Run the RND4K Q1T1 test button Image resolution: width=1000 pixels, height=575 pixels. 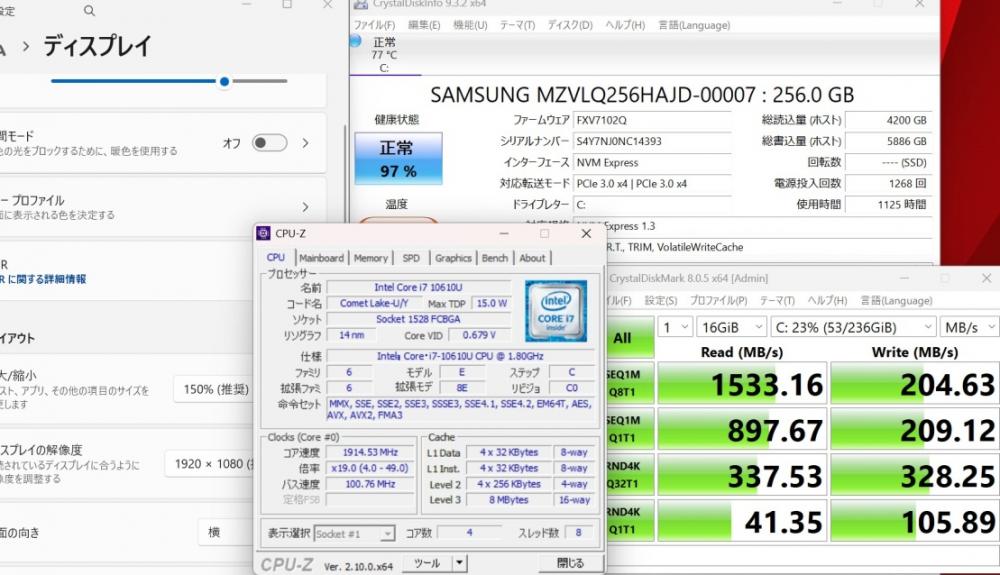click(629, 521)
